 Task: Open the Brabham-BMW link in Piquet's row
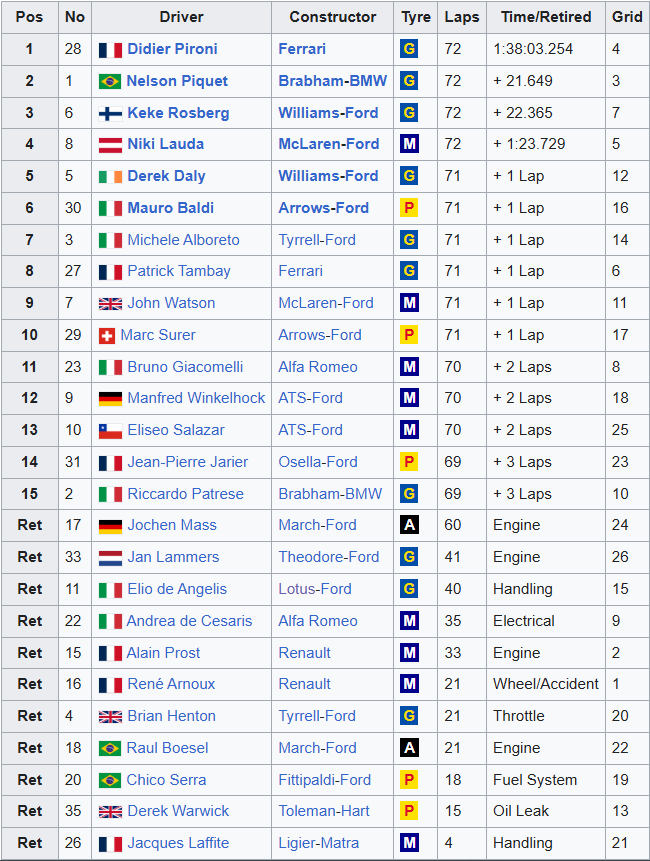click(x=333, y=81)
